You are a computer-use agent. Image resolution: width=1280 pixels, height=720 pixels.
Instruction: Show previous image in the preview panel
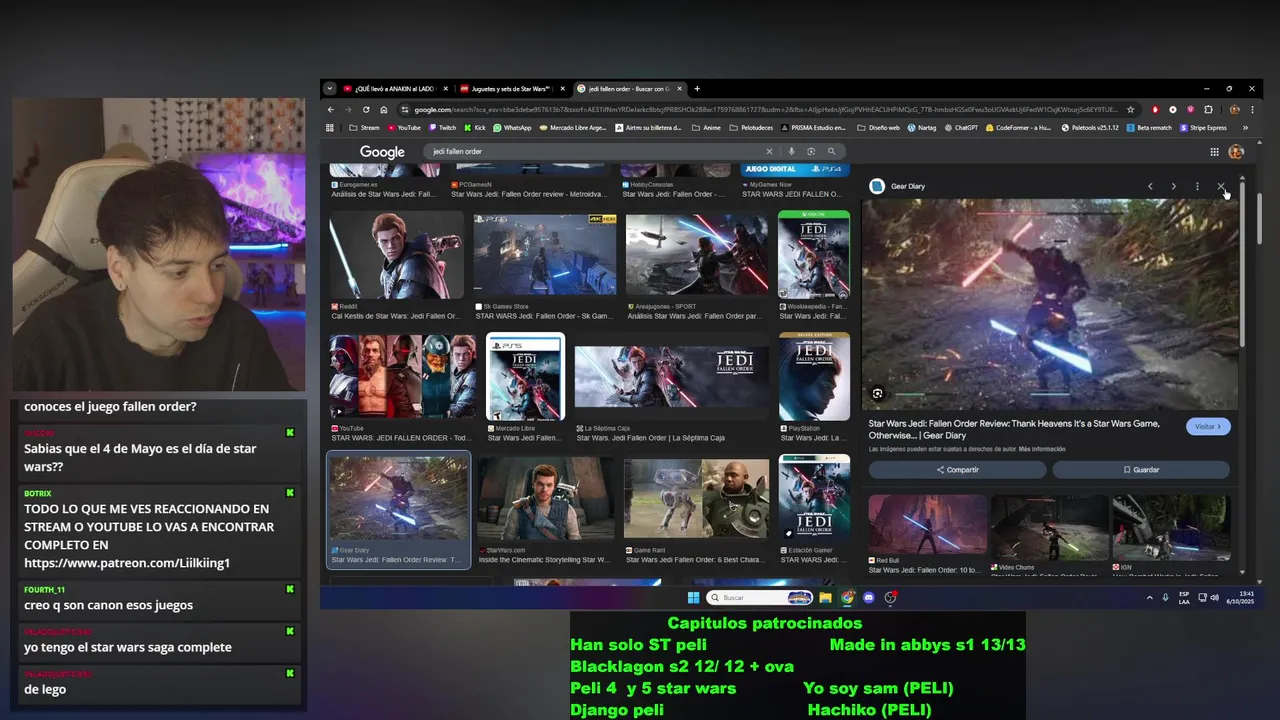[x=1150, y=186]
